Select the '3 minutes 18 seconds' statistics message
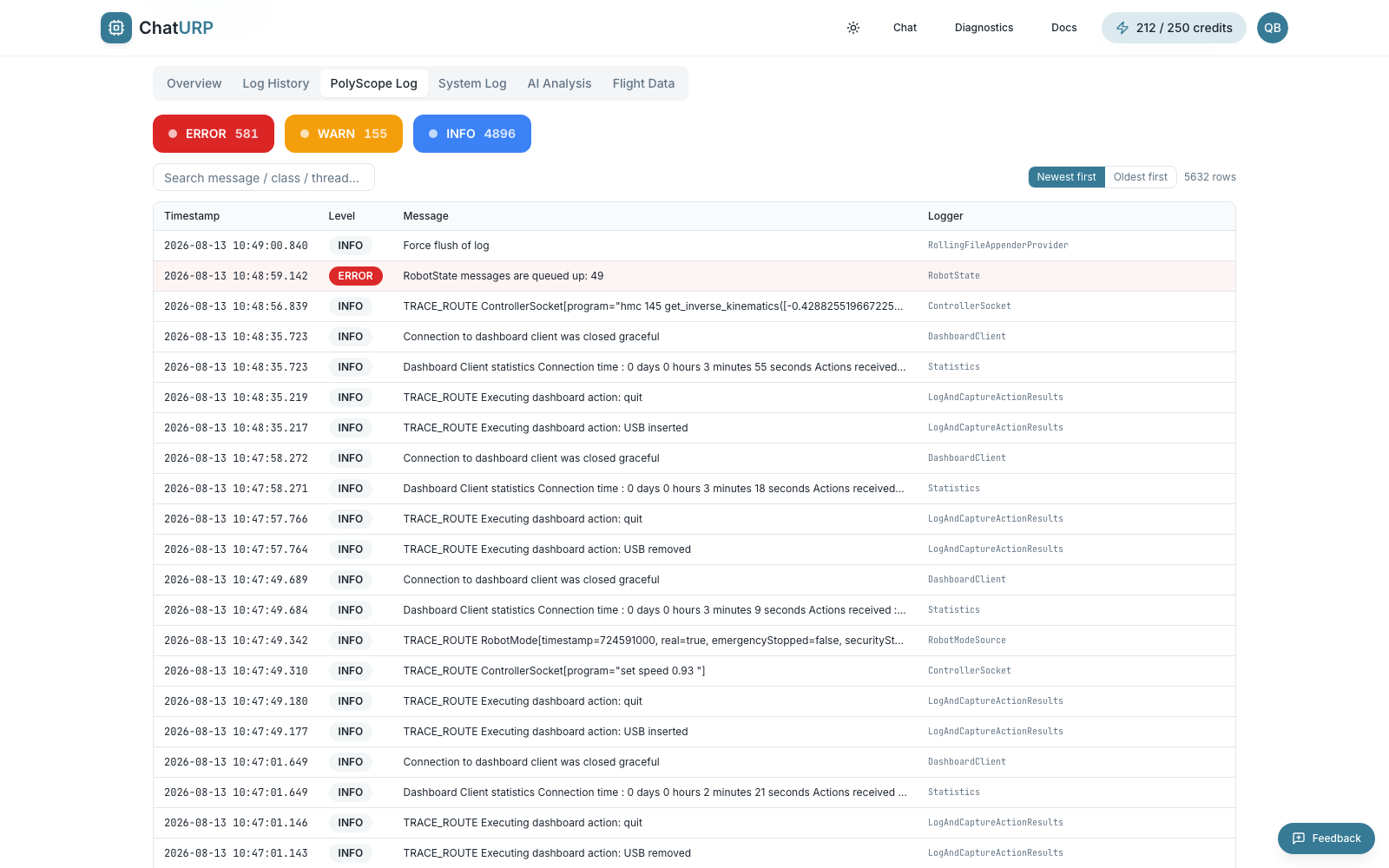 pos(654,489)
